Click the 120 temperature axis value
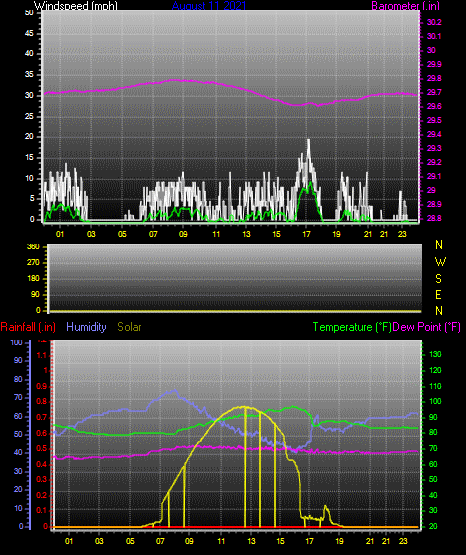 pyautogui.click(x=435, y=371)
